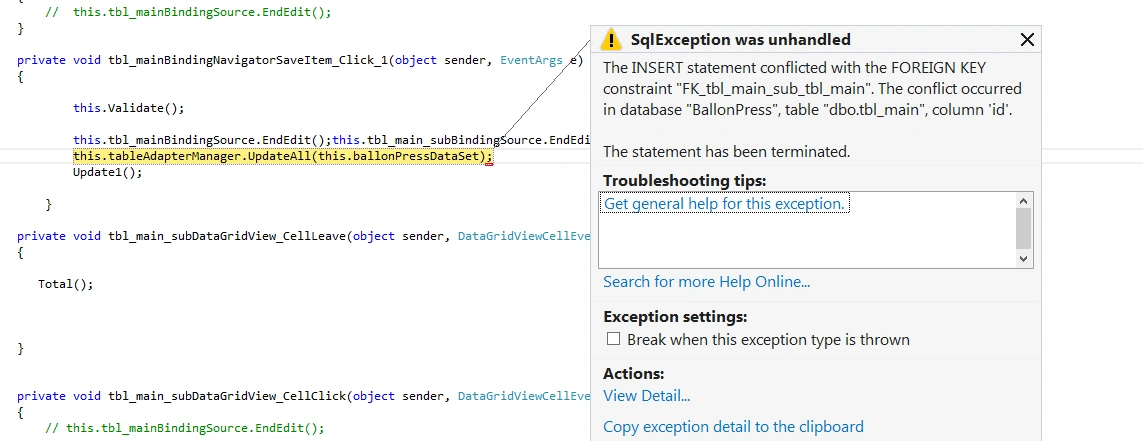This screenshot has width=1143, height=441.
Task: Click the EventArgs type in method signature
Action: pos(531,60)
